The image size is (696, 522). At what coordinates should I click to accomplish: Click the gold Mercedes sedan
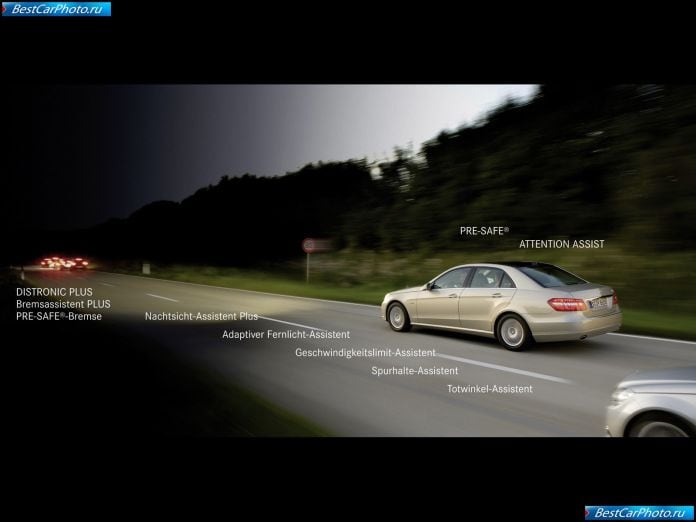(x=502, y=304)
